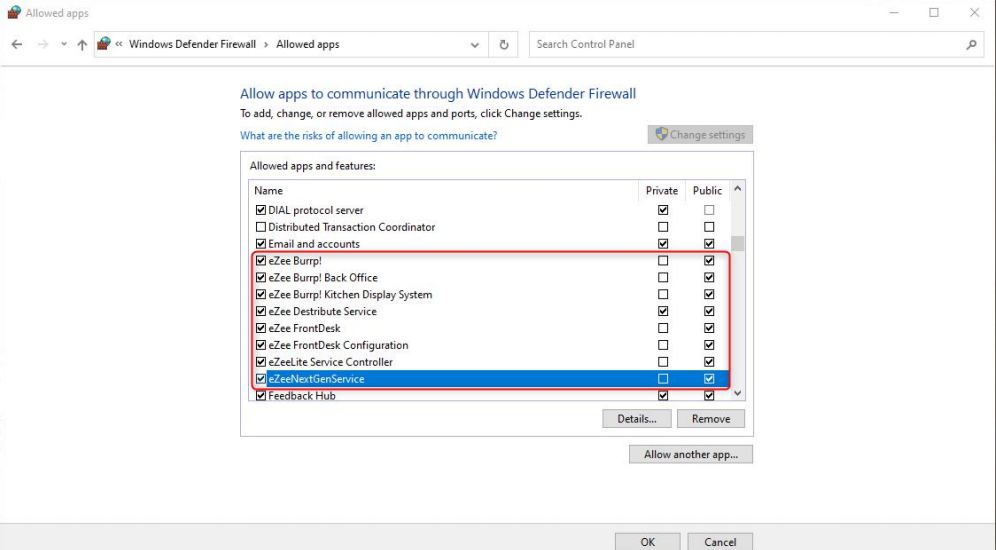Click the Change settings button
This screenshot has height=550, width=996.
coord(700,135)
